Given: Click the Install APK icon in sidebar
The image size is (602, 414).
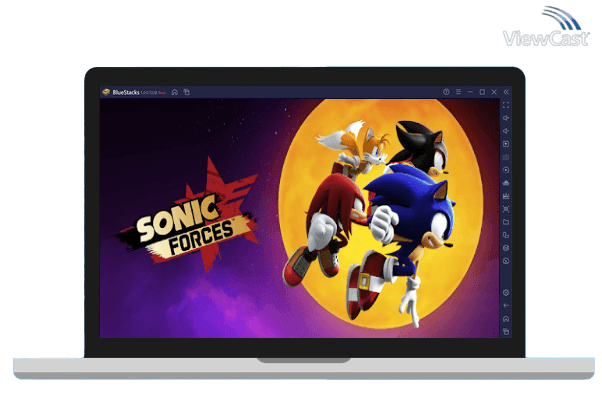Looking at the screenshot, I should click(506, 183).
